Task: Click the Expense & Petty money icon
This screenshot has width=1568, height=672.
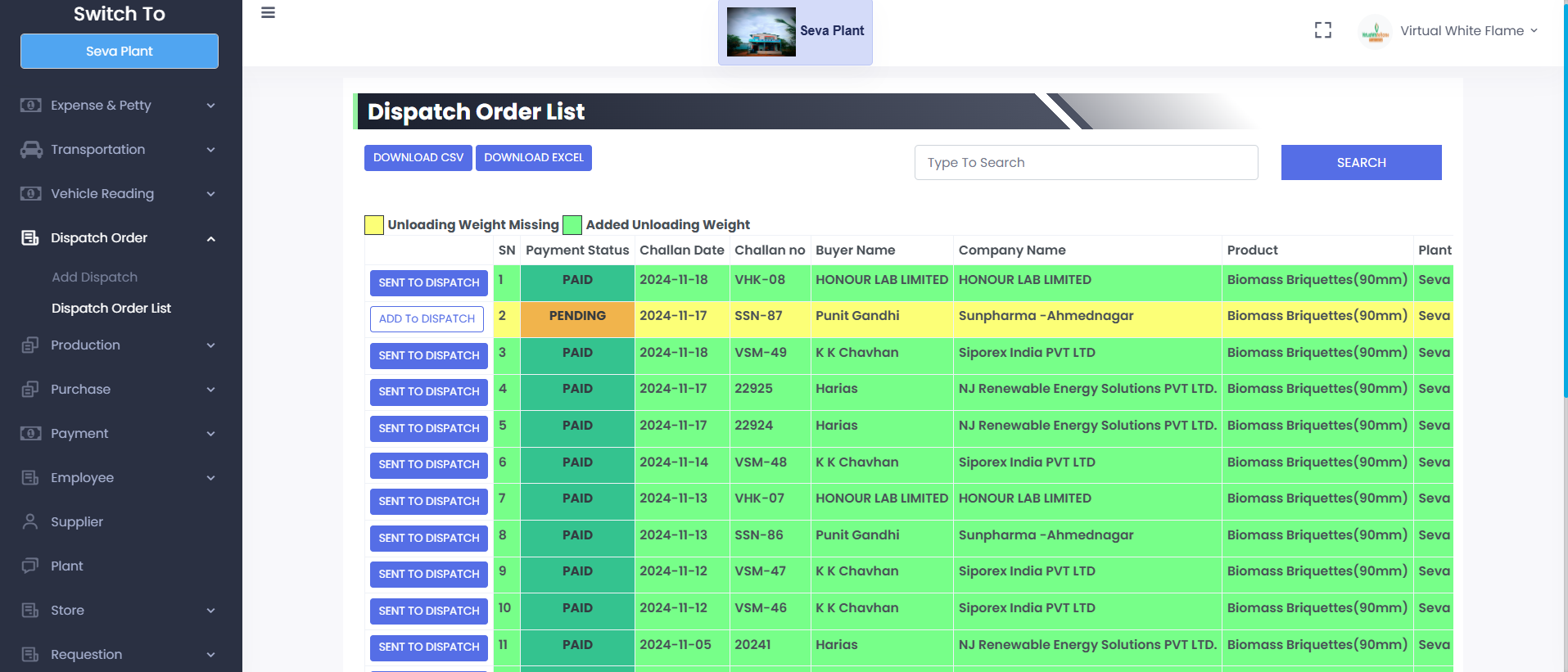Action: click(x=31, y=106)
